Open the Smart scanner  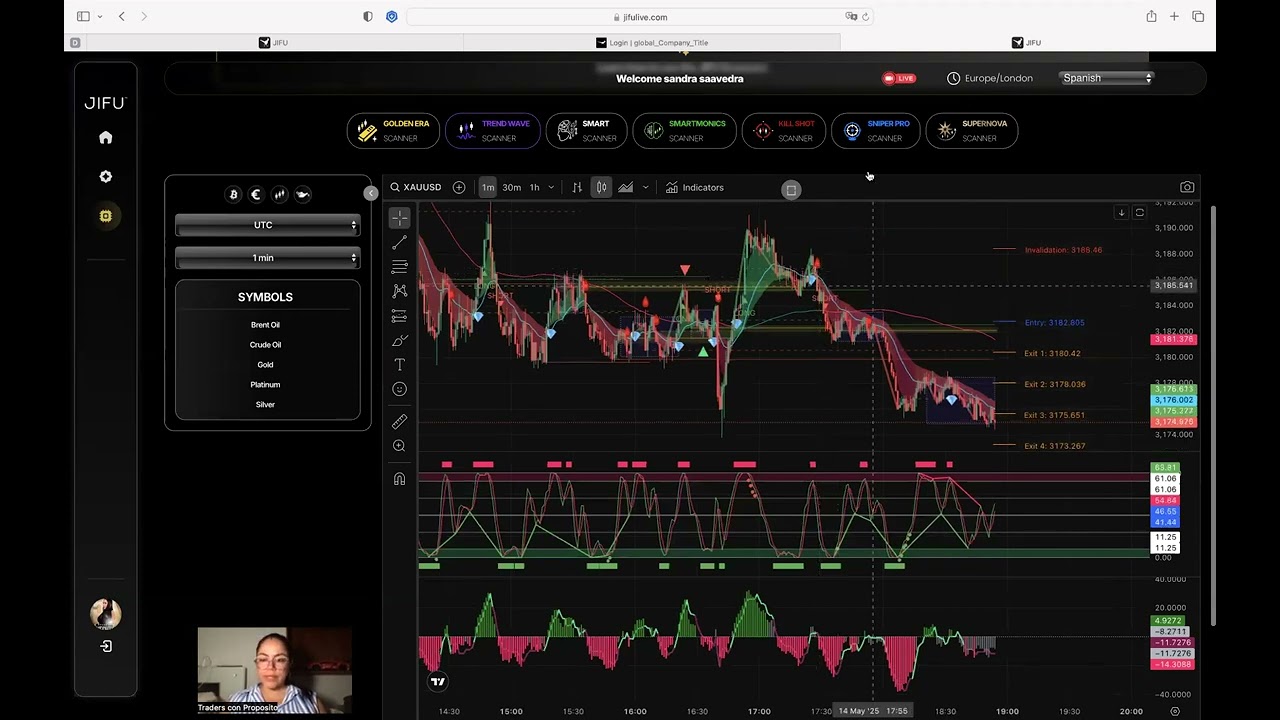click(x=586, y=131)
